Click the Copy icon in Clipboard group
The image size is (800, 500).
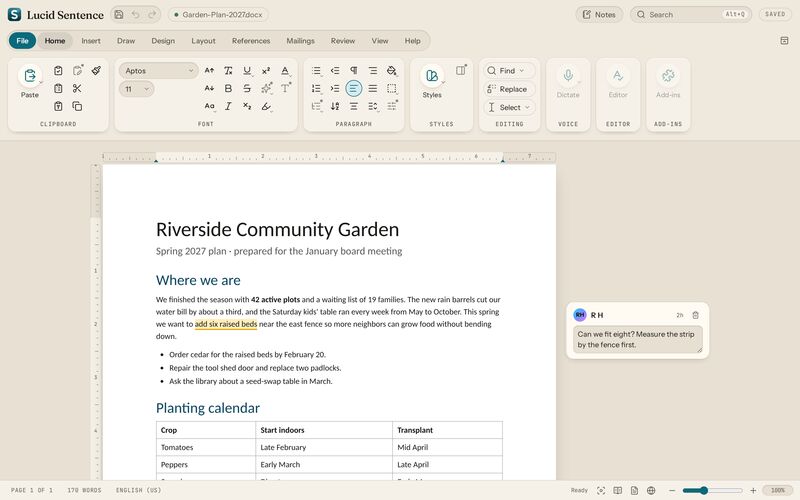point(77,106)
